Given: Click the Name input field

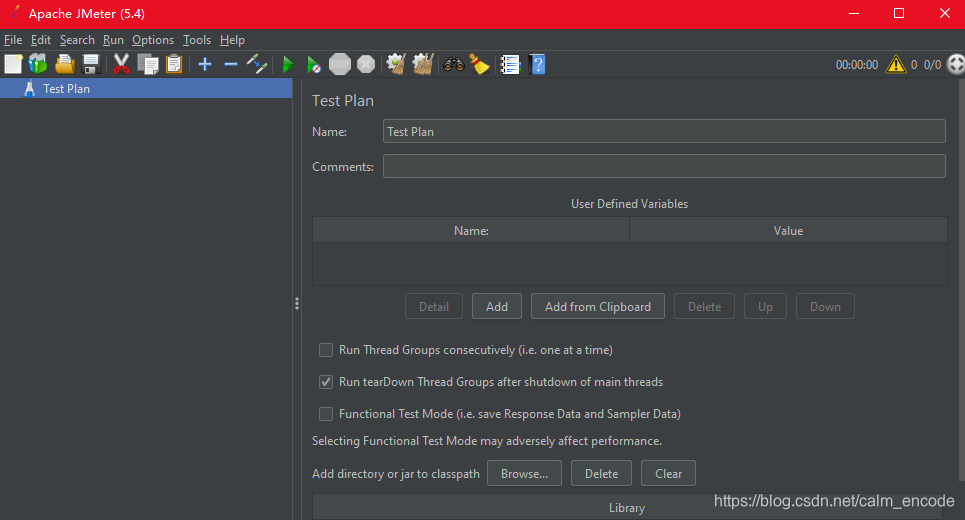Looking at the screenshot, I should click(x=664, y=131).
